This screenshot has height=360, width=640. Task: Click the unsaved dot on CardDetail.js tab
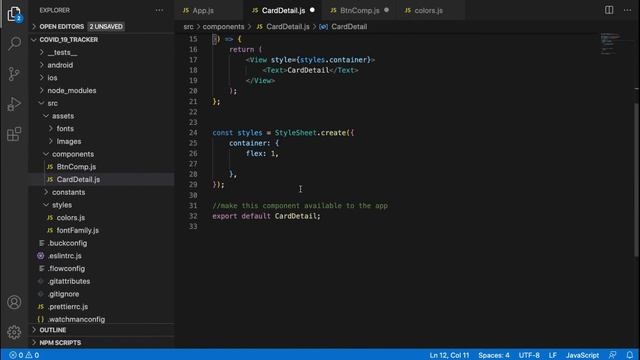click(312, 10)
